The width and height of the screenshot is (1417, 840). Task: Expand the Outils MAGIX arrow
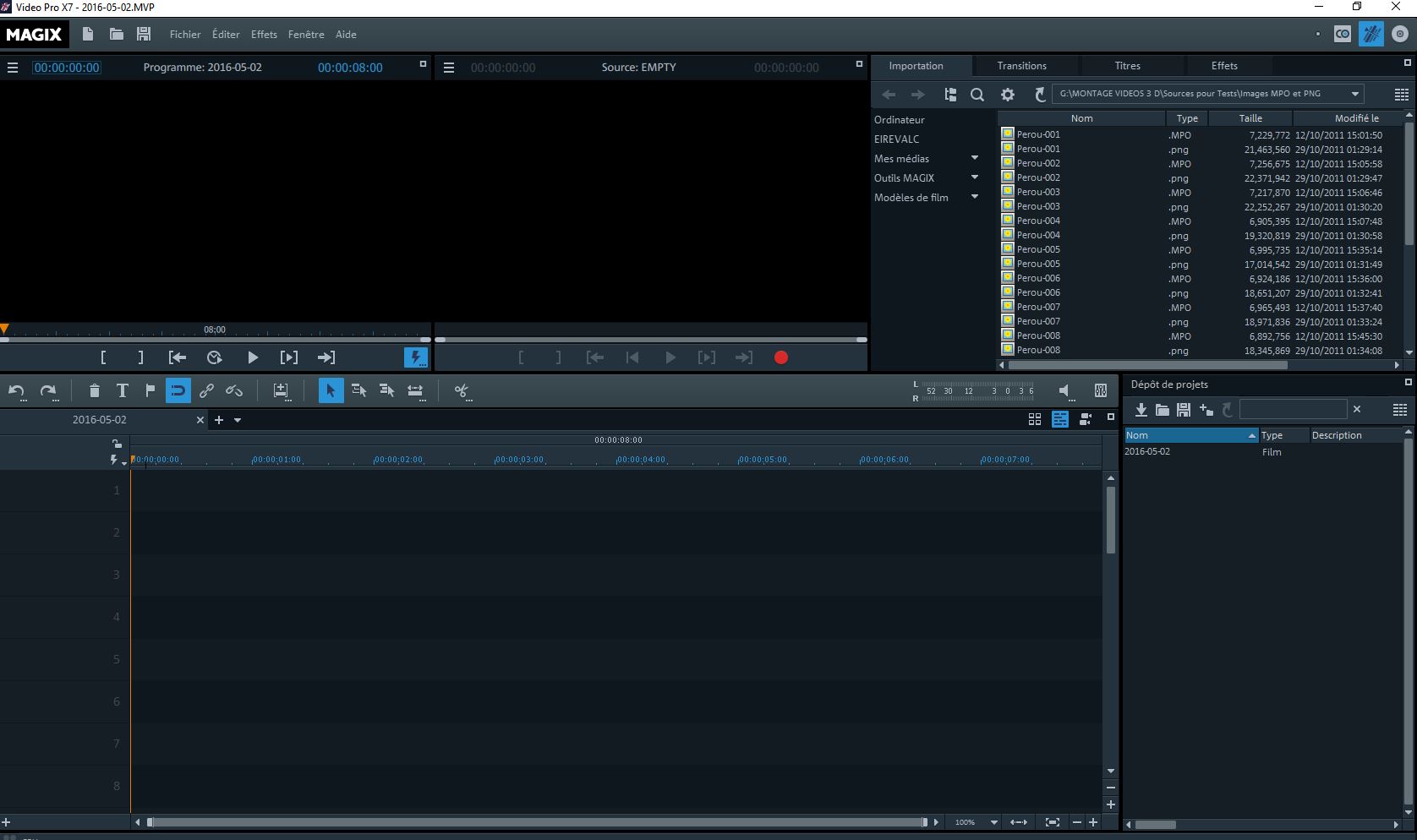(975, 177)
